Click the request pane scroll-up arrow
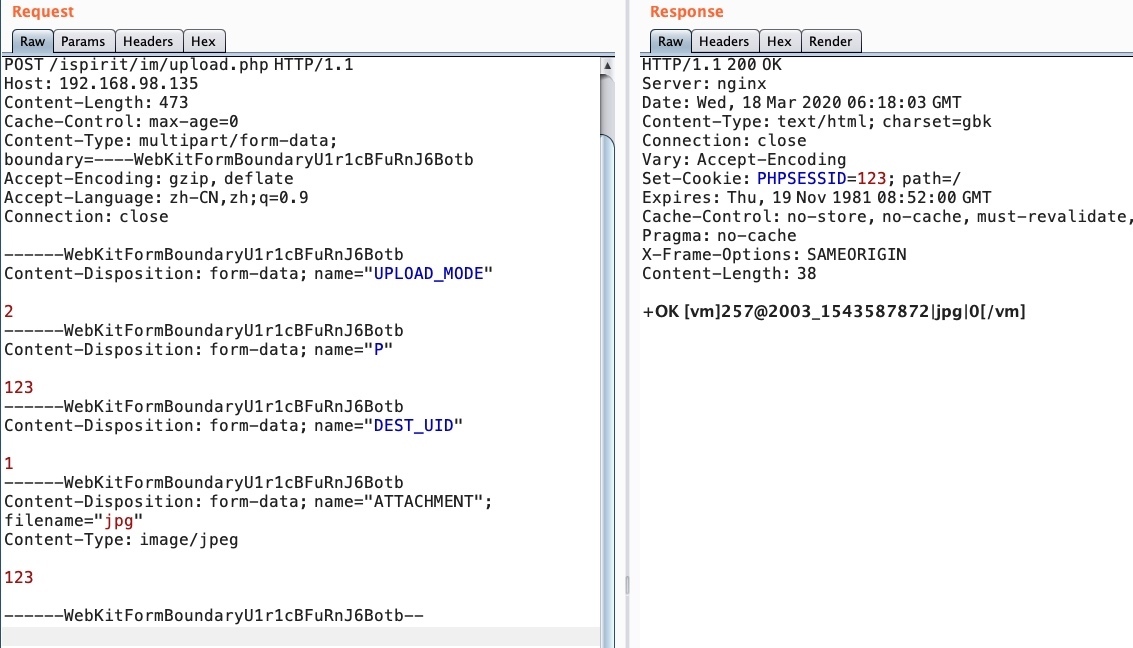Screen dimensions: 1133x648 (607, 66)
